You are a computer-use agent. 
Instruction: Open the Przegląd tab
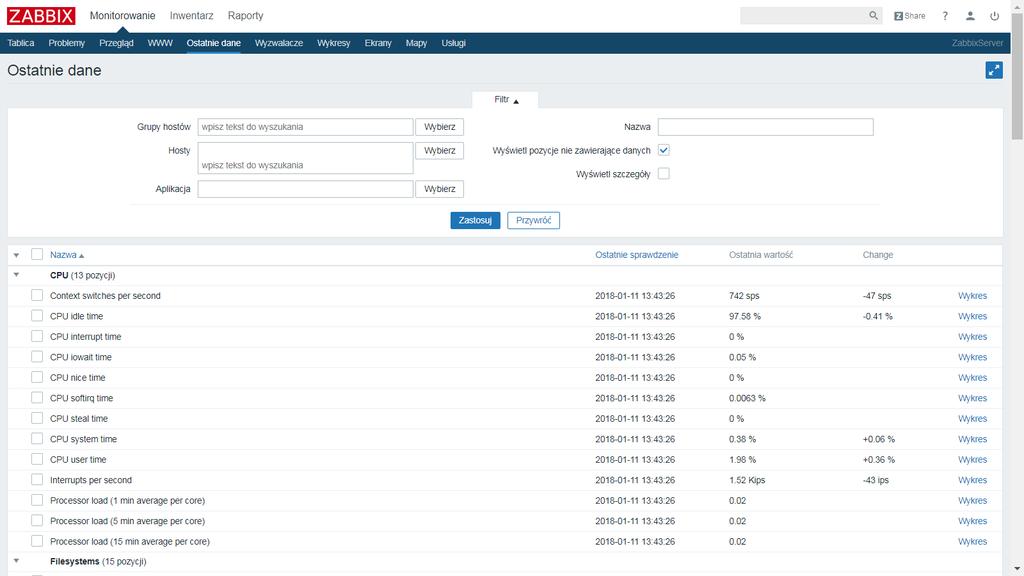[x=116, y=43]
